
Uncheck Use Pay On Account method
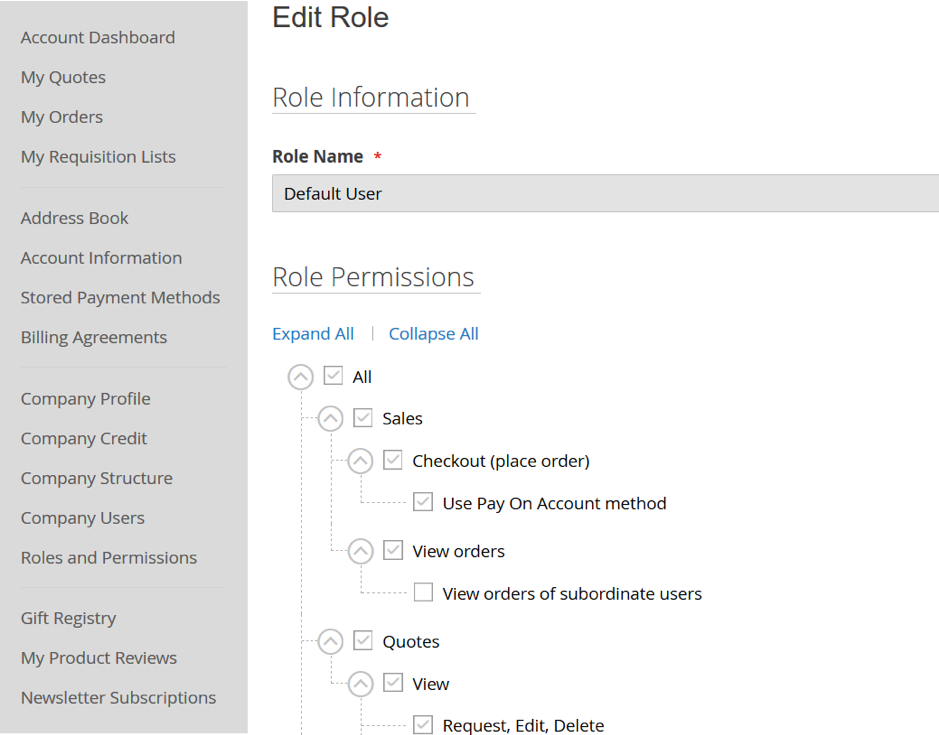(x=423, y=502)
